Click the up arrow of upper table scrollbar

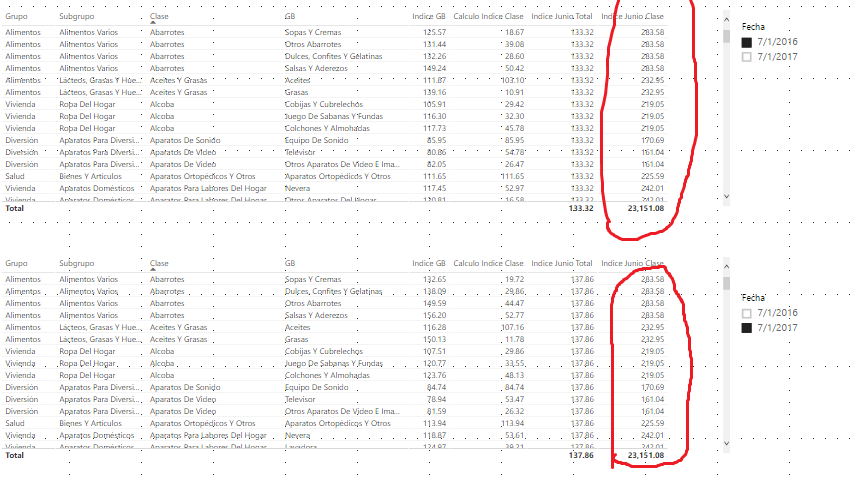click(726, 19)
